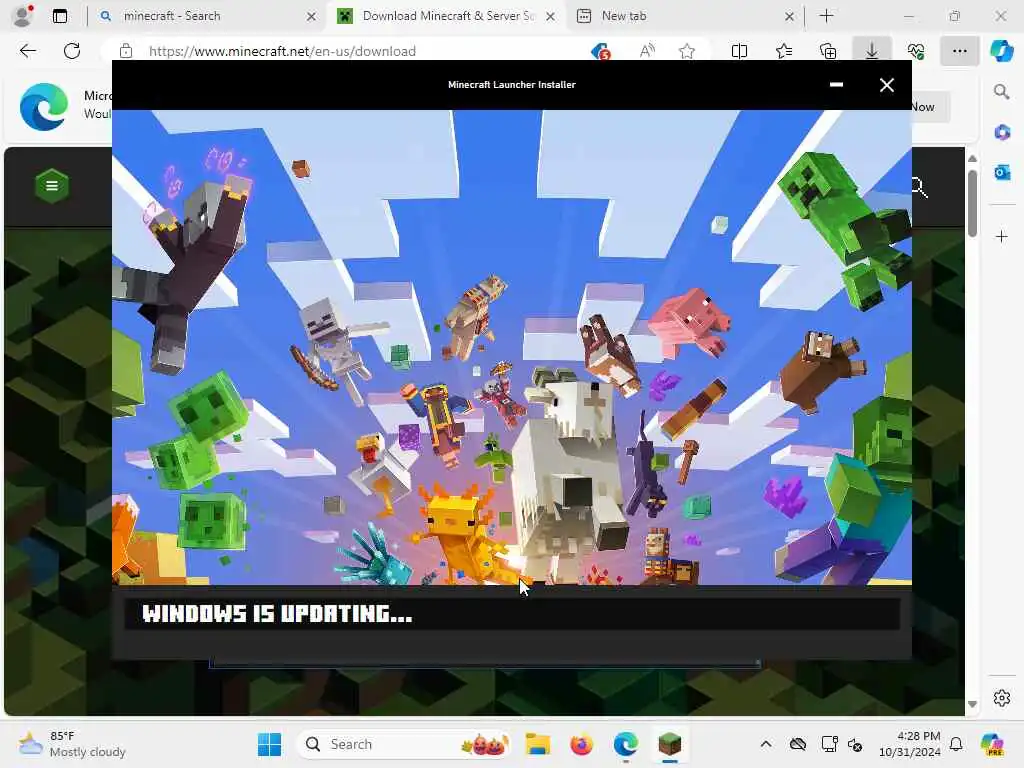
Task: Open the green hamburger menu on Minecraft site
Action: click(52, 185)
